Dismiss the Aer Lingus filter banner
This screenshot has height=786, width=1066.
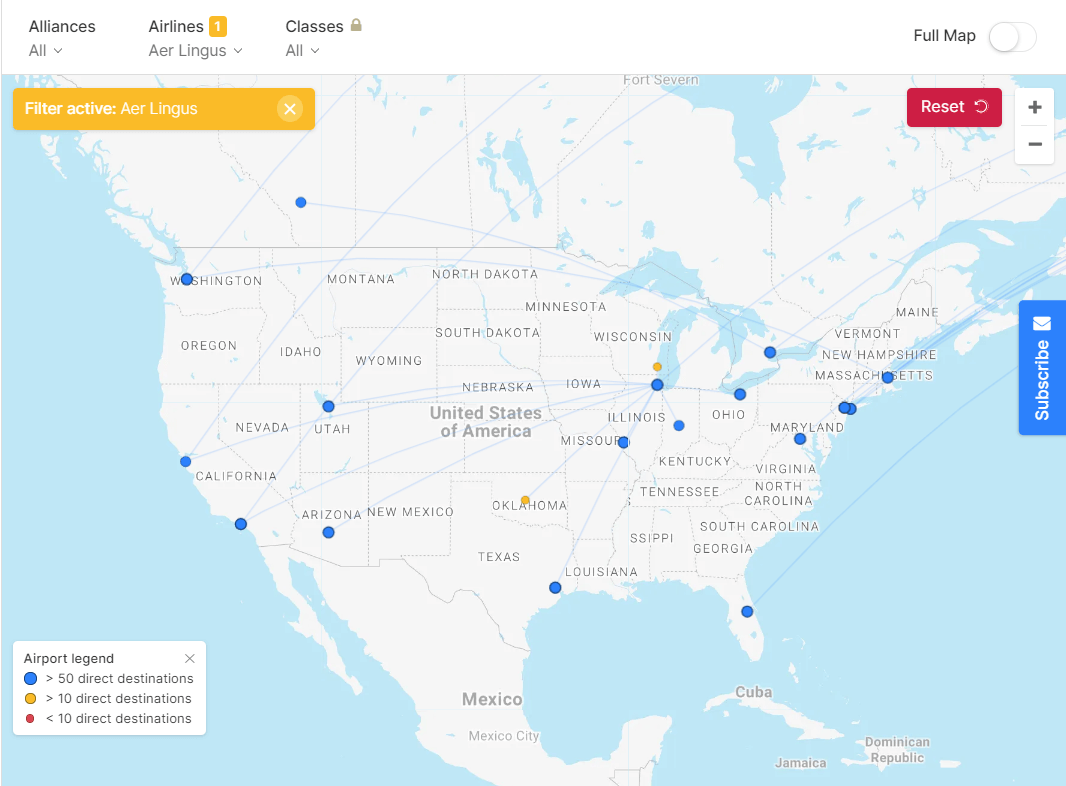click(290, 108)
